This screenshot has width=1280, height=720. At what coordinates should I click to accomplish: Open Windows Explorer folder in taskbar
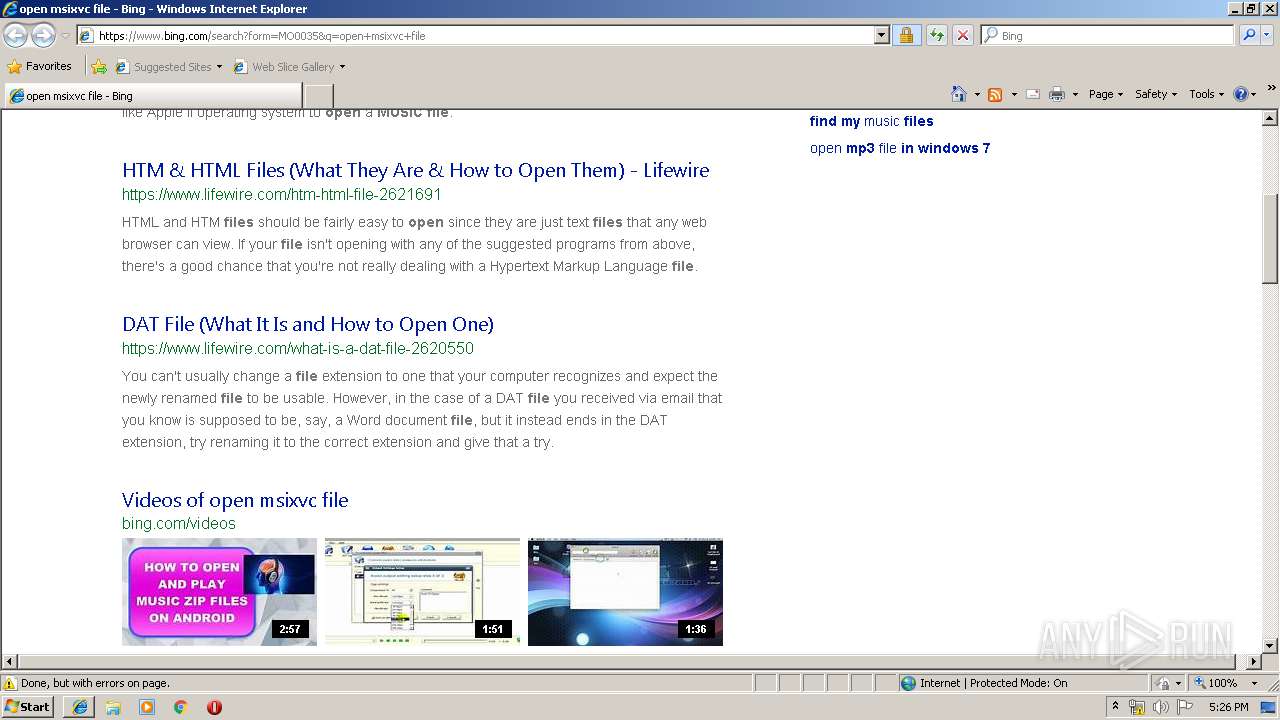point(113,707)
